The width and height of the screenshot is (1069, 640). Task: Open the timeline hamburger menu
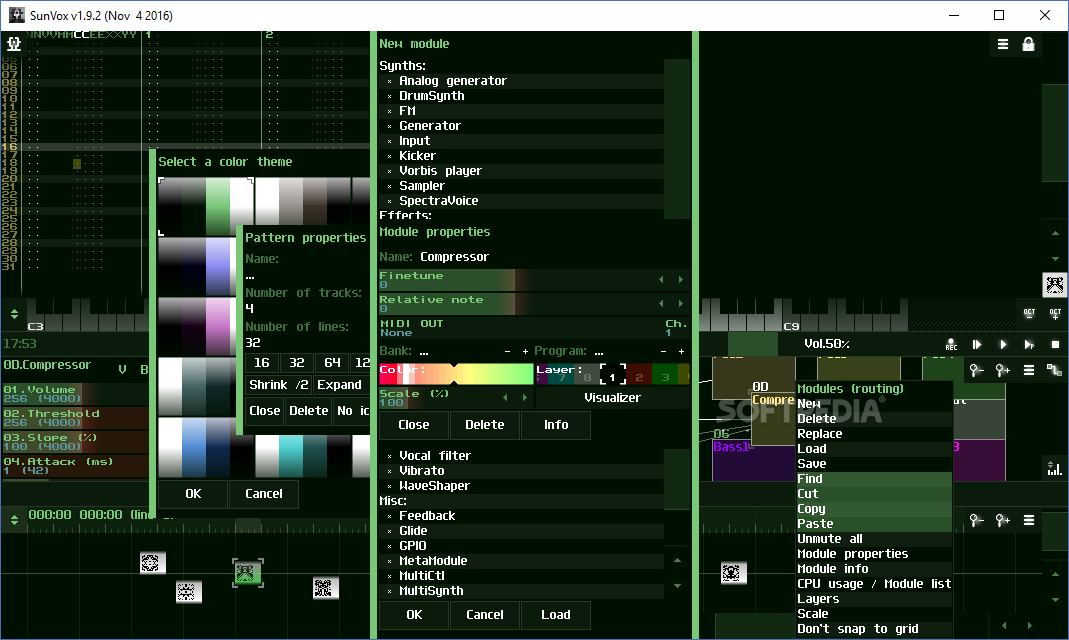click(1029, 521)
